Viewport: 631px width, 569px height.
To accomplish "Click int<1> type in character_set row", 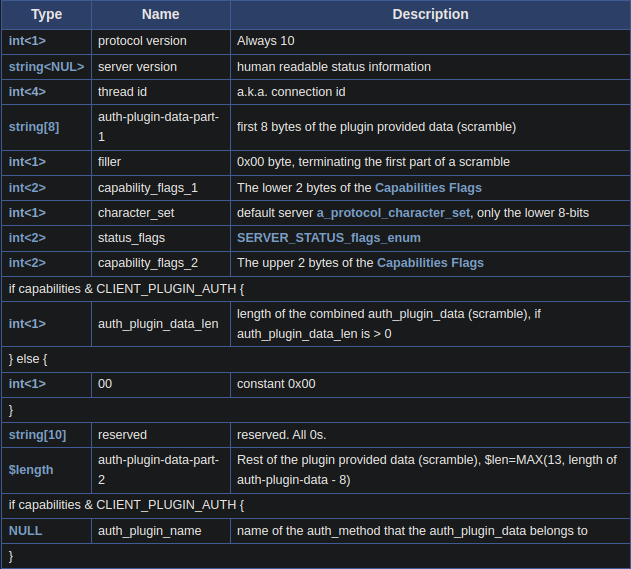I will (27, 213).
